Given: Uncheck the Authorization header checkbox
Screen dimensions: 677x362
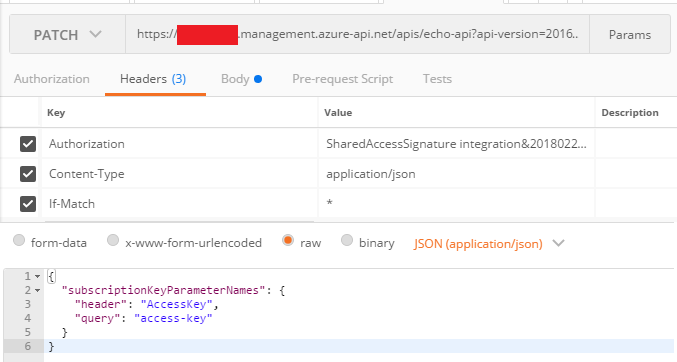Looking at the screenshot, I should point(28,144).
